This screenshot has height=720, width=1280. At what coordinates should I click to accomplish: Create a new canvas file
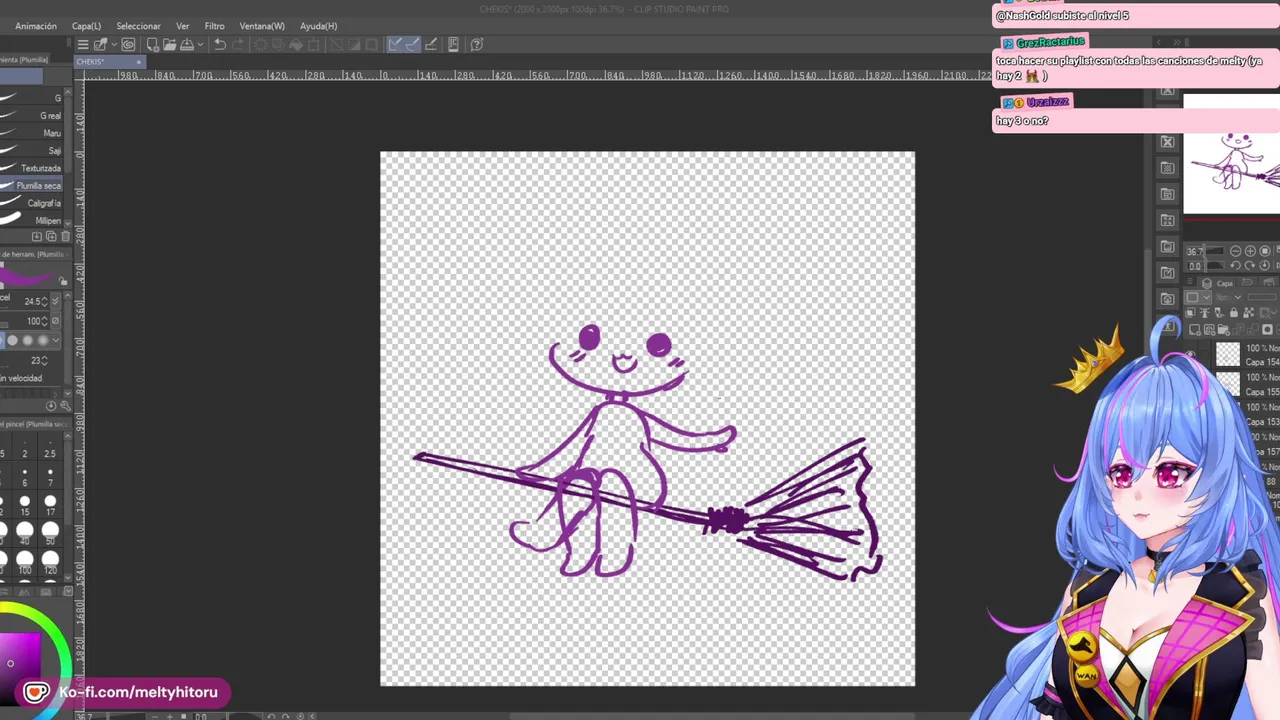(152, 44)
